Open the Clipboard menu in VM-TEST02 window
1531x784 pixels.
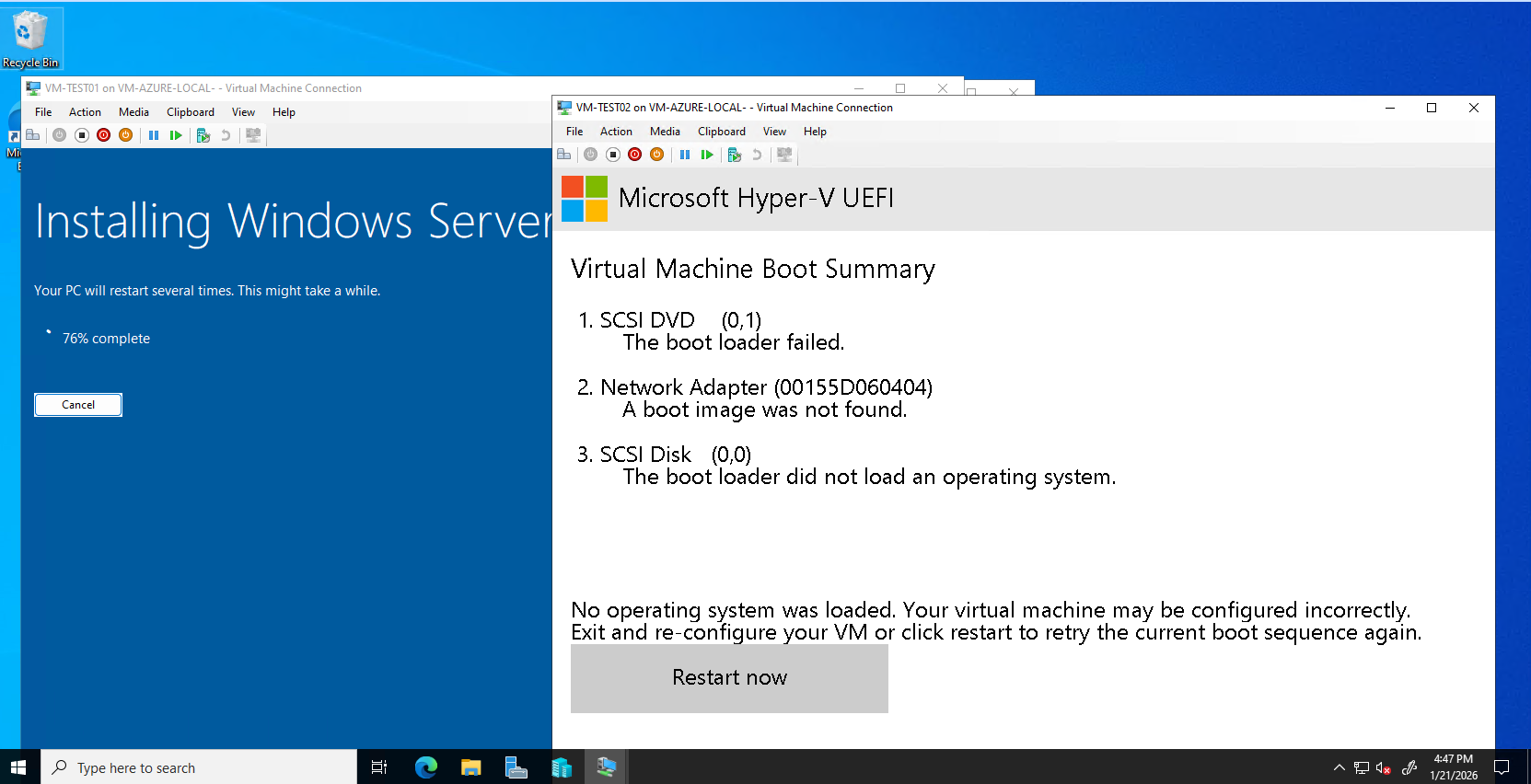click(722, 132)
